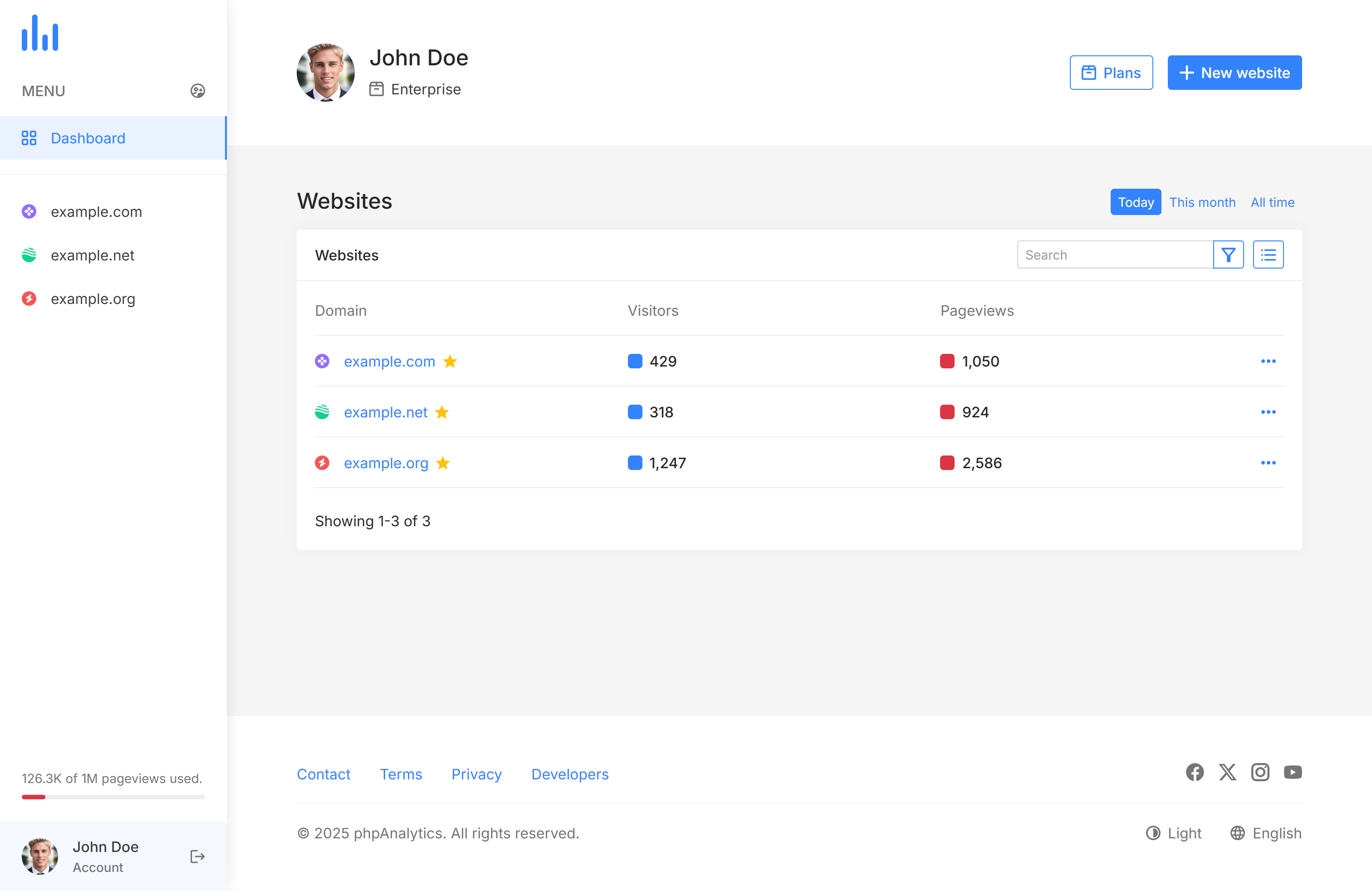Toggle favorite star on example.org row
The width and height of the screenshot is (1372, 891).
[443, 463]
